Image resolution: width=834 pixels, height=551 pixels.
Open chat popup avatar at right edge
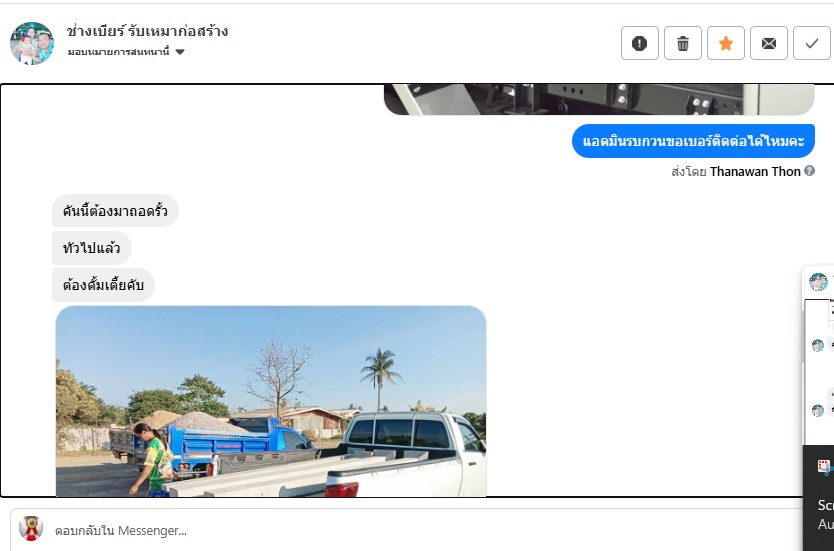click(x=818, y=282)
